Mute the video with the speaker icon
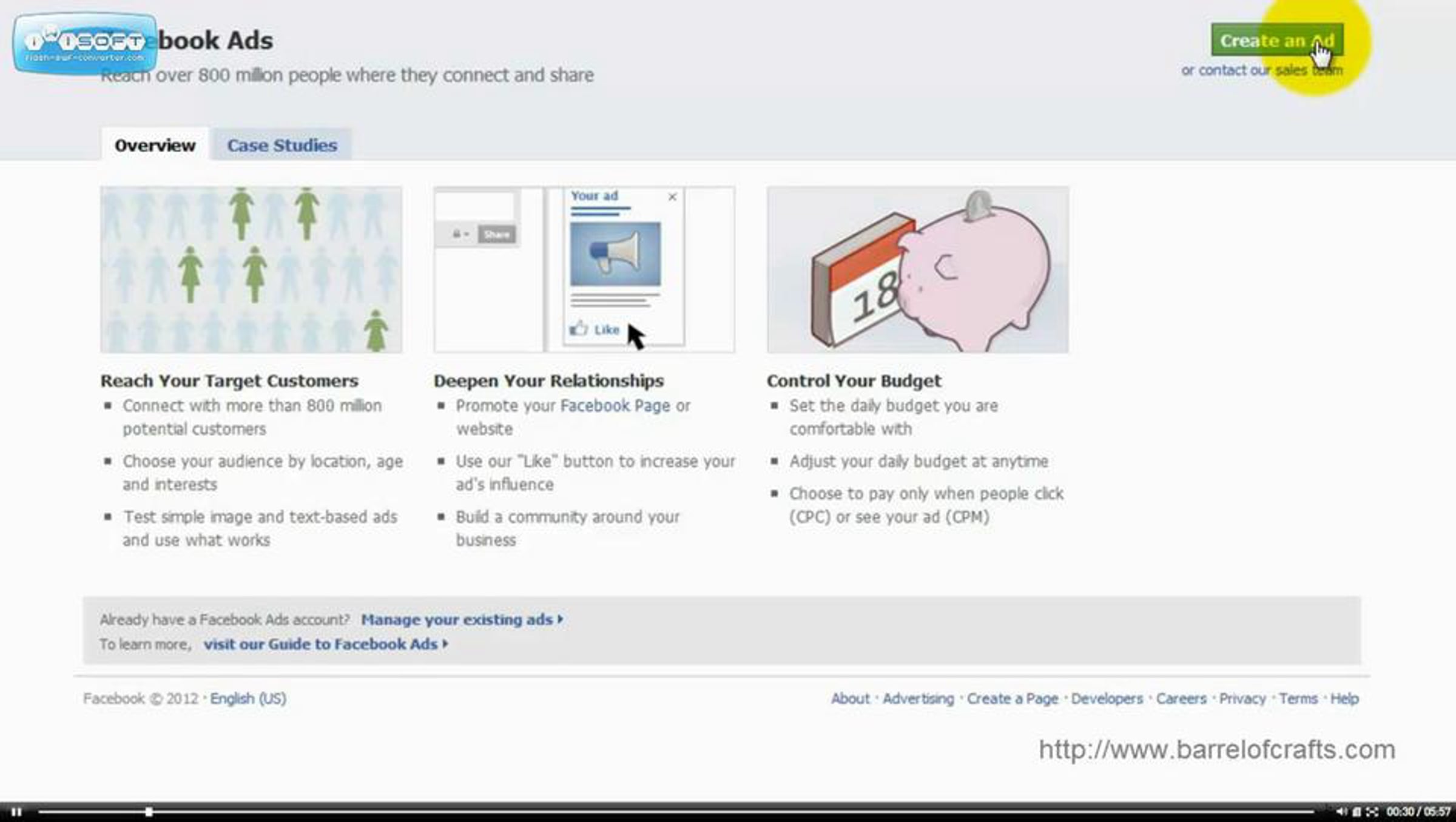 (x=1341, y=812)
